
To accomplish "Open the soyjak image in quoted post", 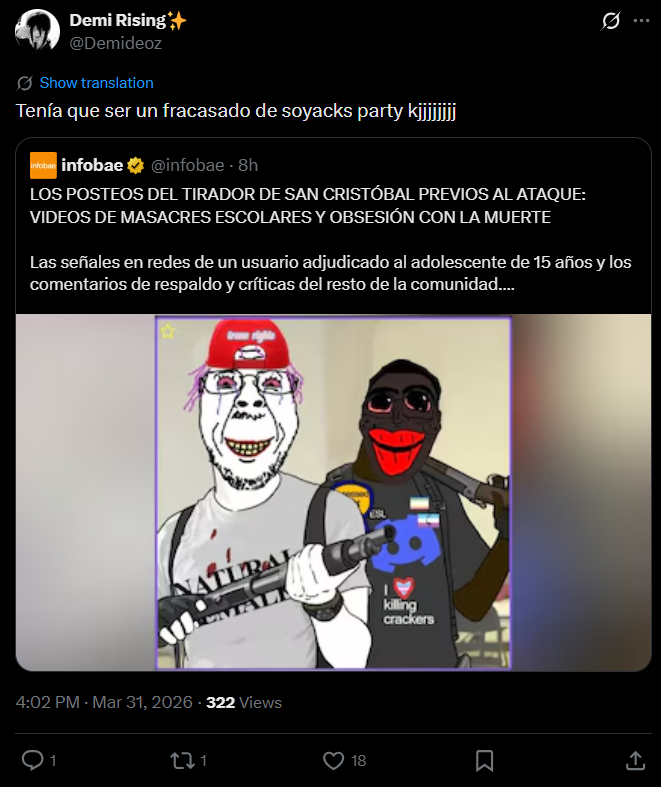I will tap(333, 492).
